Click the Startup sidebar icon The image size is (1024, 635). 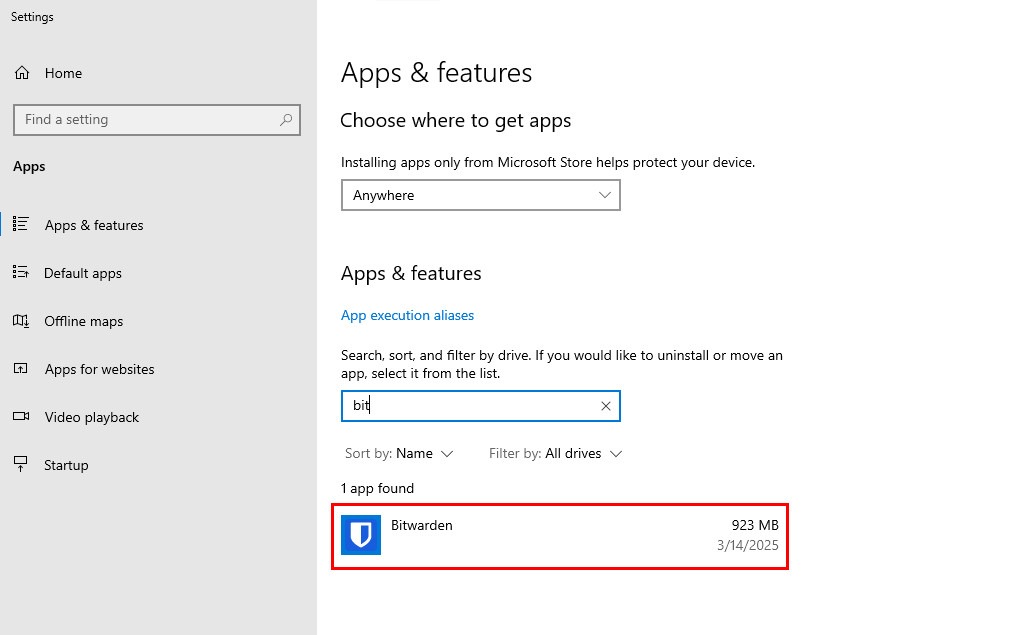pos(20,464)
